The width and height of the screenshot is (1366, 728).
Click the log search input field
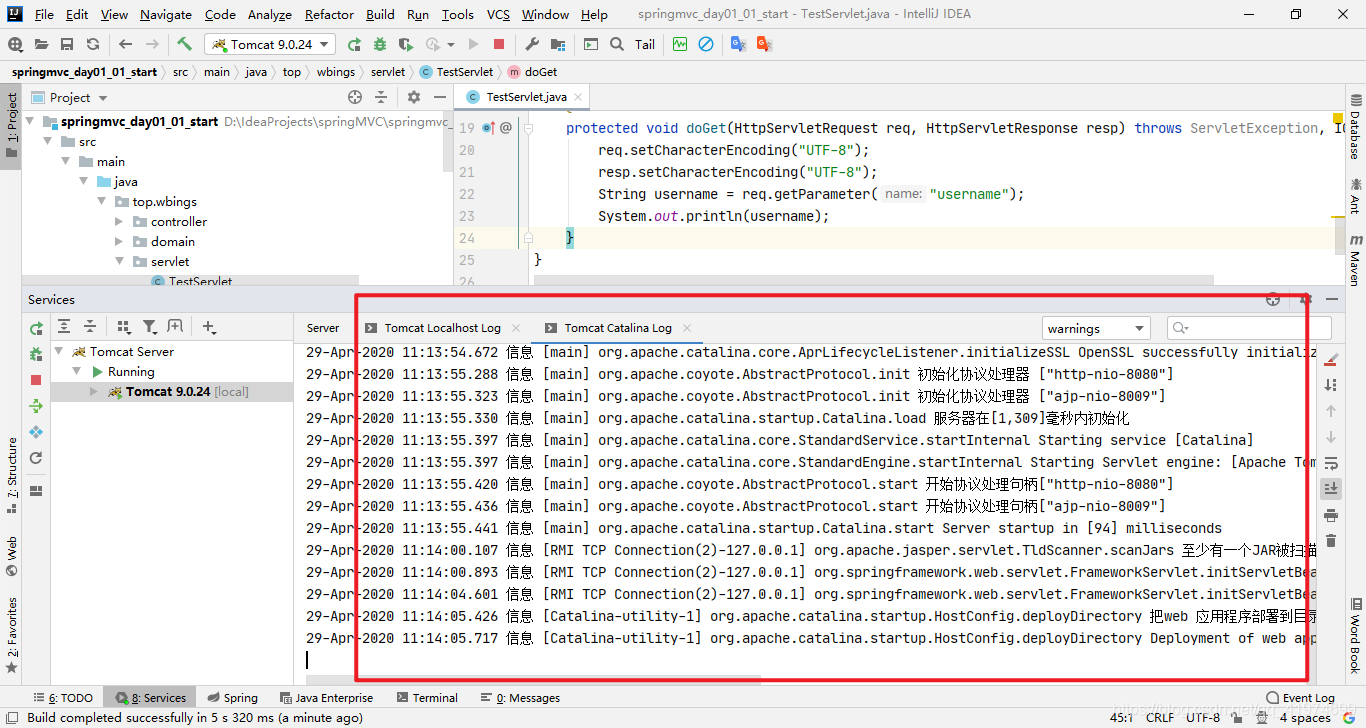click(x=1249, y=328)
